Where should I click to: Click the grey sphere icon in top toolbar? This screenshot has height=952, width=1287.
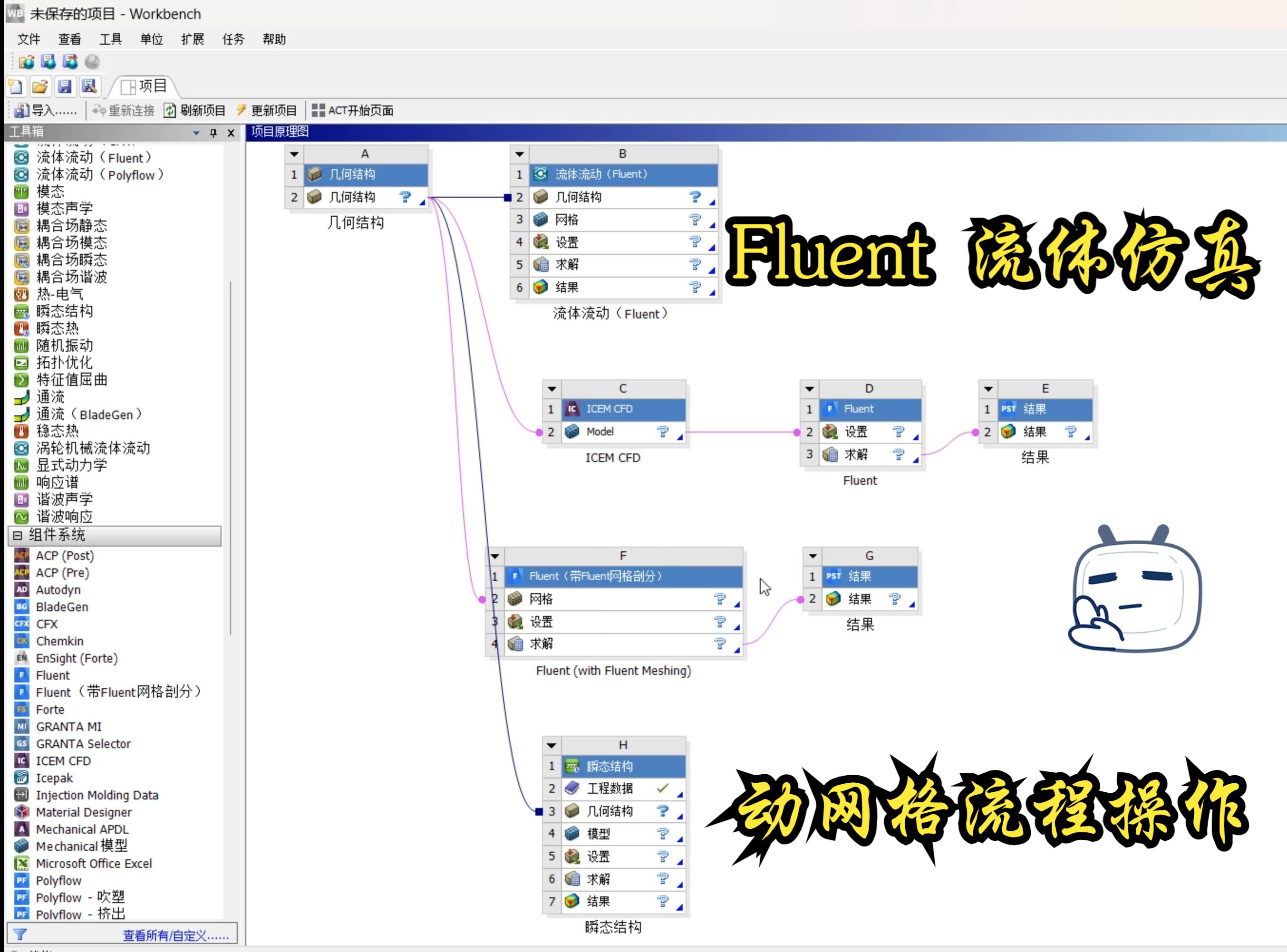point(92,62)
